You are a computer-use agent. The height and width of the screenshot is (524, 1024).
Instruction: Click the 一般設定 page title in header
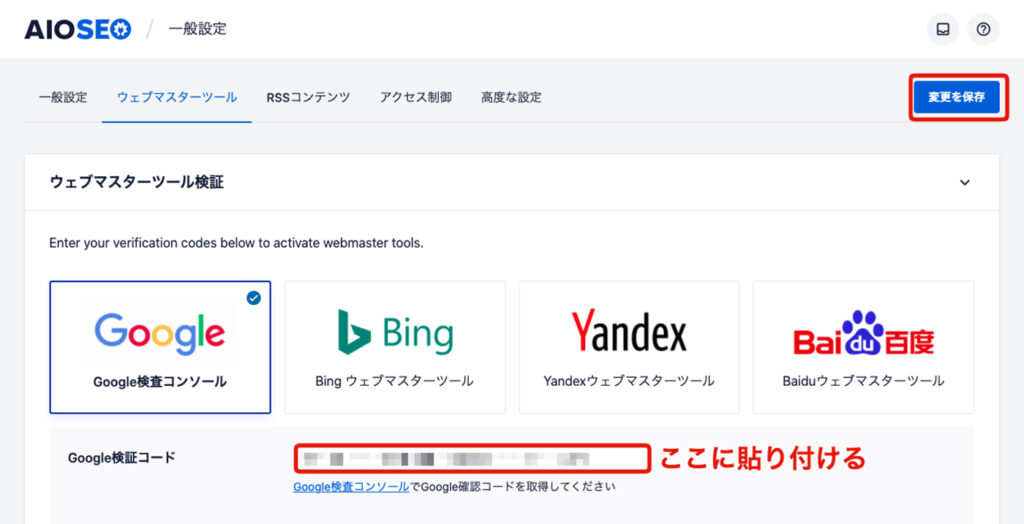[x=197, y=29]
